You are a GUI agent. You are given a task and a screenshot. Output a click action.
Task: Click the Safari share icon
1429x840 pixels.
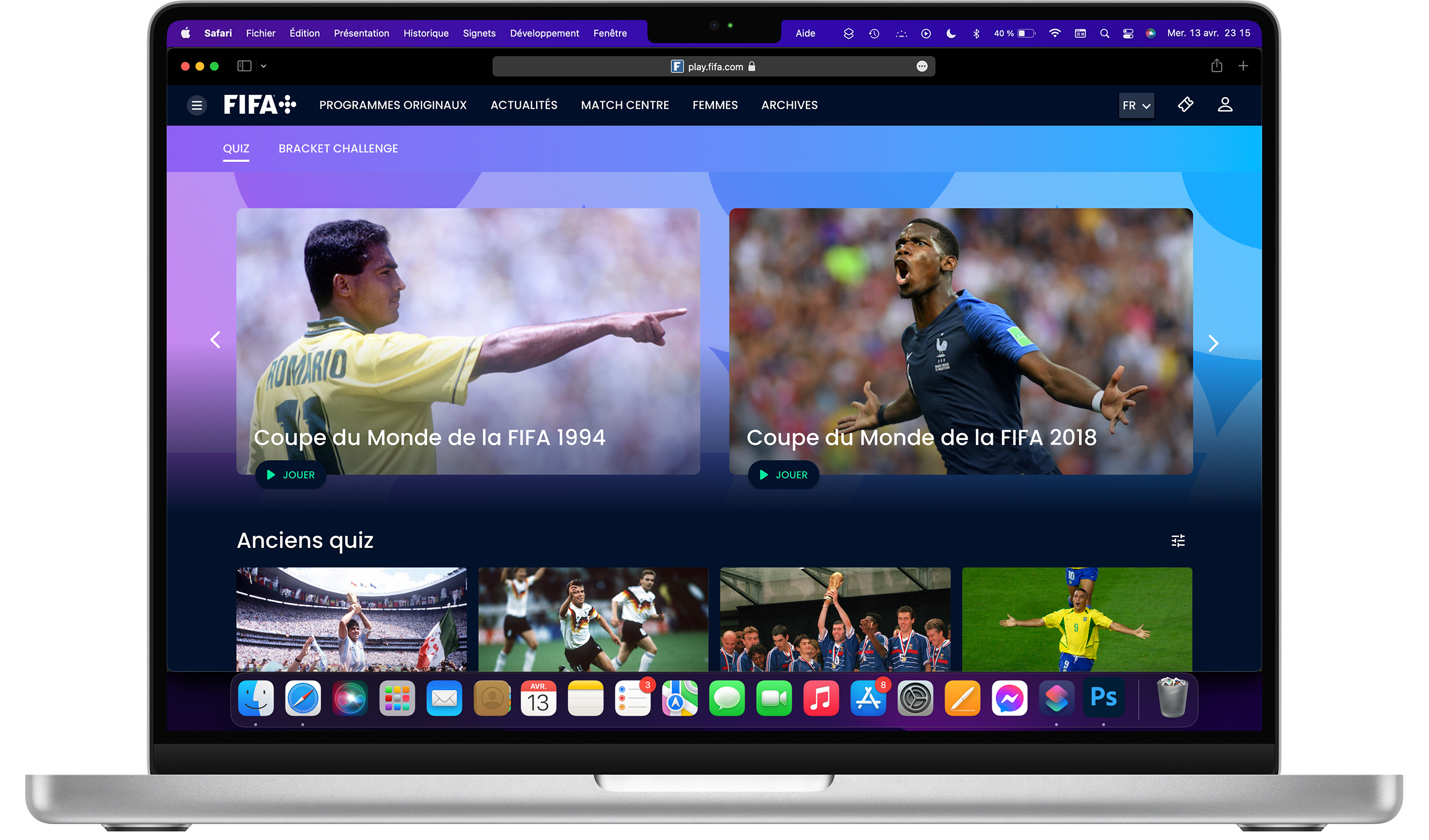tap(1216, 66)
